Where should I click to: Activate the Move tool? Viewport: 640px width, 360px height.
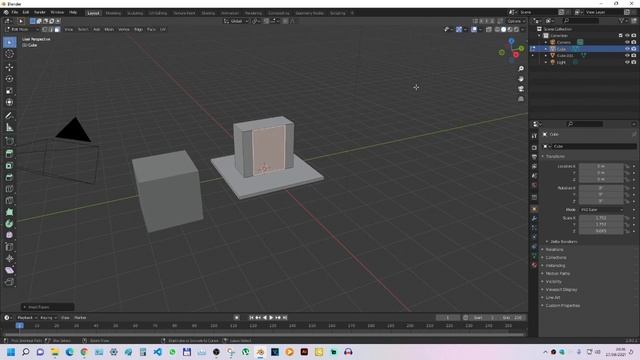point(9,67)
